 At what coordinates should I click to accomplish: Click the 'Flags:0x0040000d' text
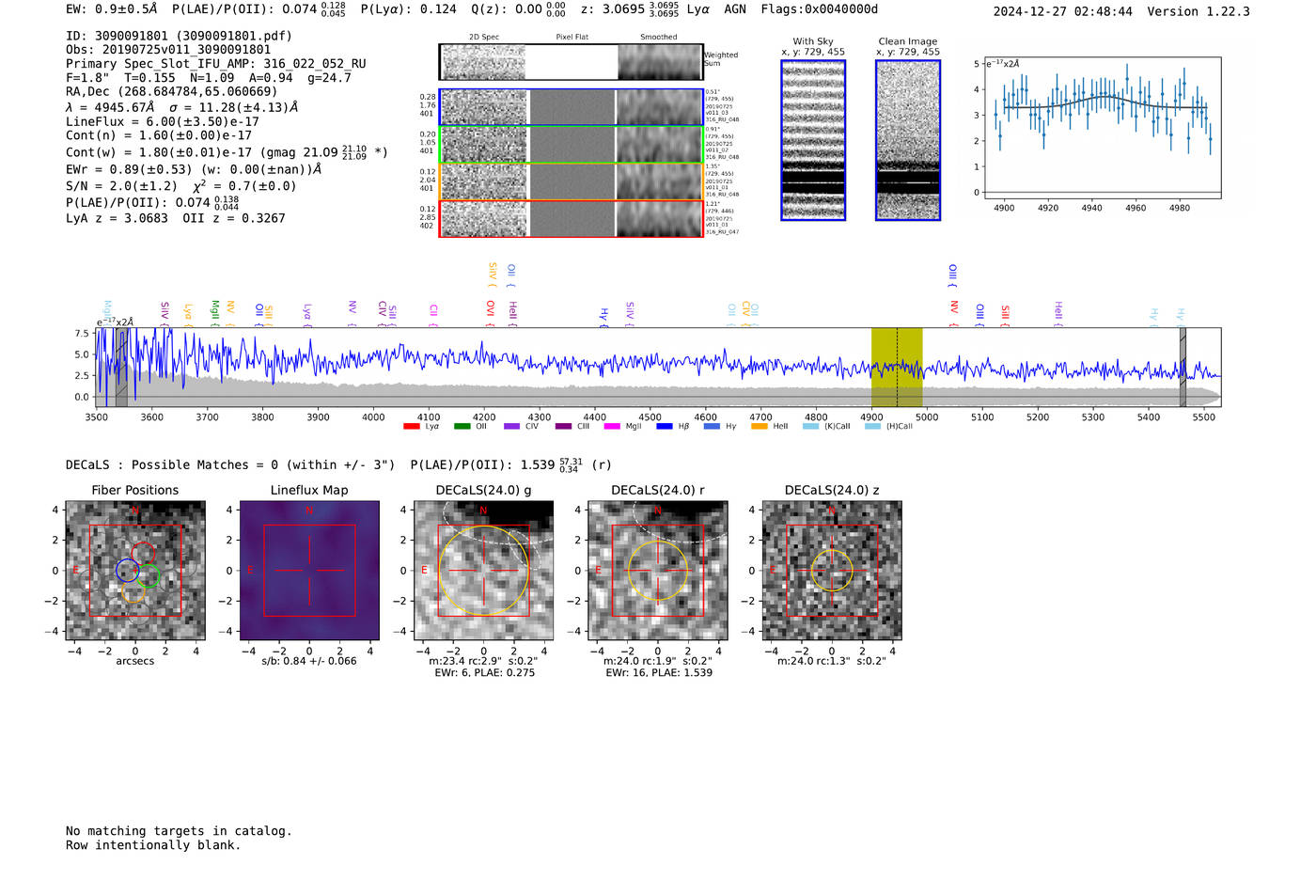(820, 9)
